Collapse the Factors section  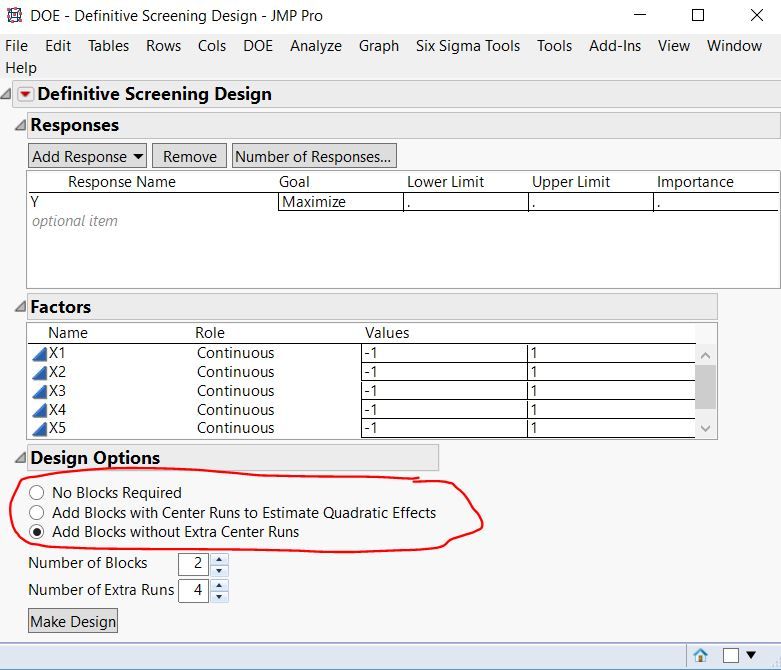click(20, 306)
